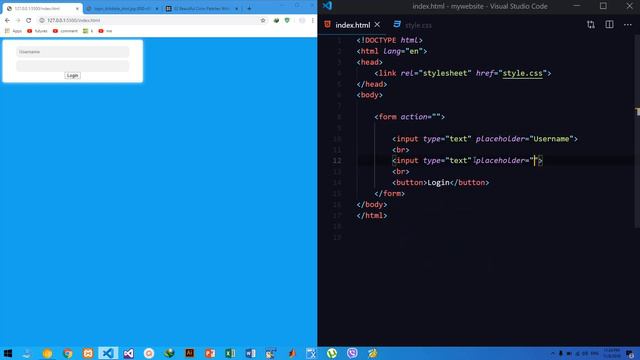This screenshot has height=360, width=640.
Task: Click the "Username" placeholder value in code
Action: coord(551,139)
